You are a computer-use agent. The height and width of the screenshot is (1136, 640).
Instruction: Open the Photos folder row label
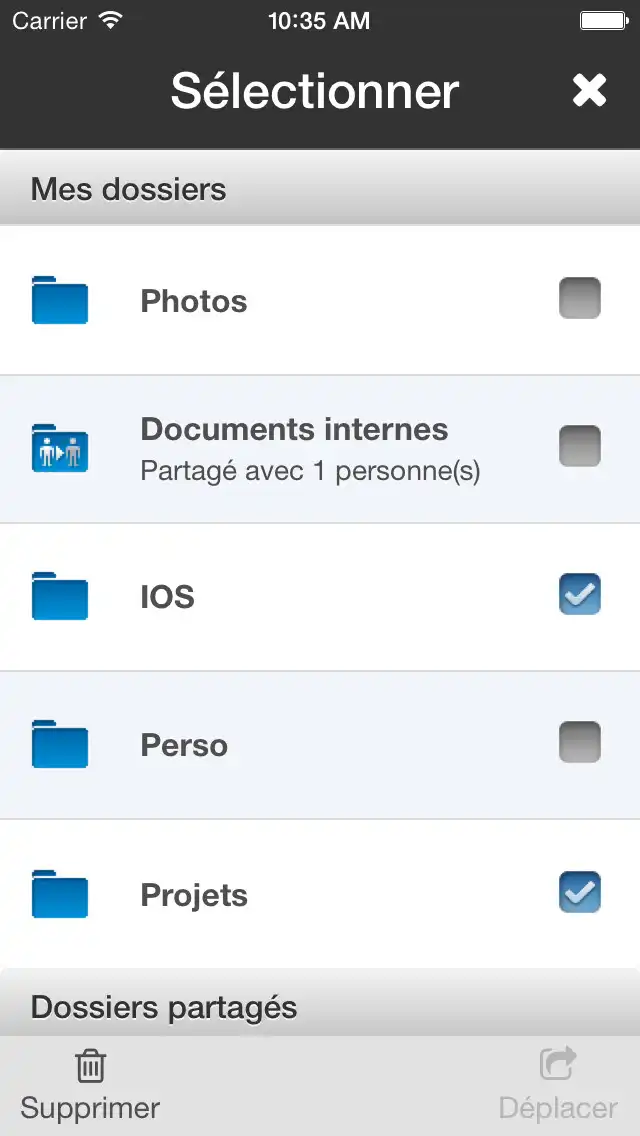pos(194,301)
